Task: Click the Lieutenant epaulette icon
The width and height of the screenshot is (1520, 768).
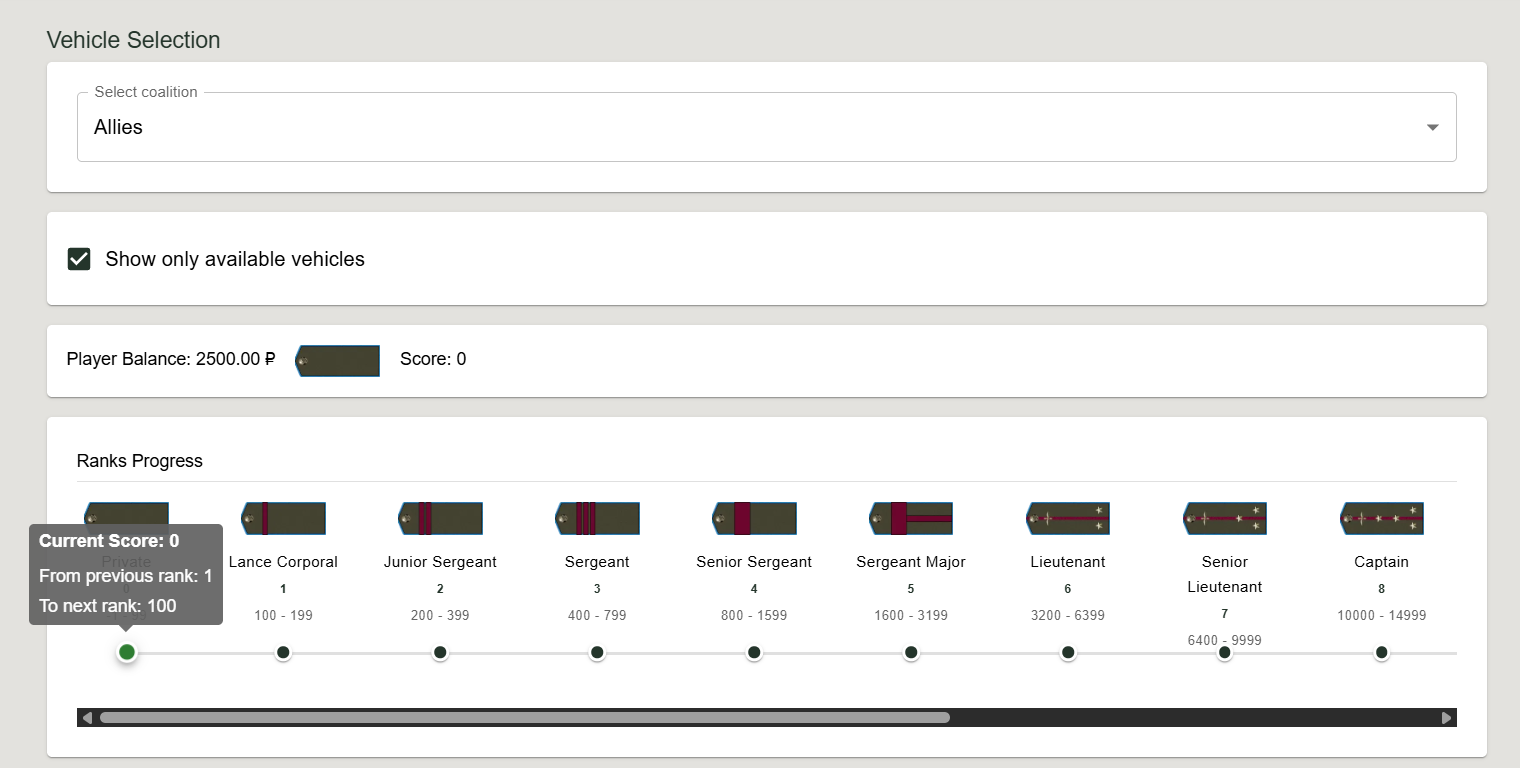Action: pyautogui.click(x=1068, y=518)
